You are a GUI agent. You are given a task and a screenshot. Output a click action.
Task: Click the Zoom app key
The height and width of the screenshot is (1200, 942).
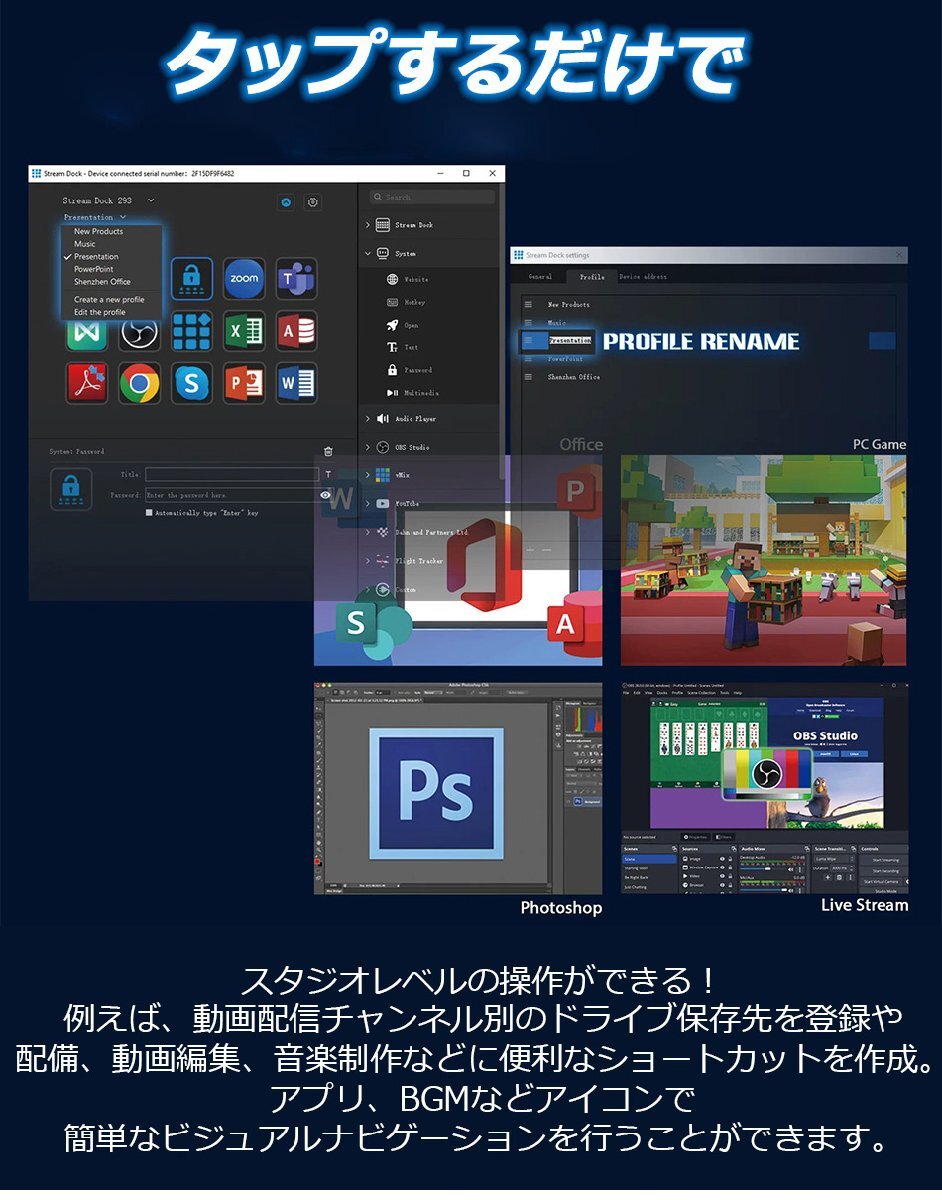pos(244,278)
